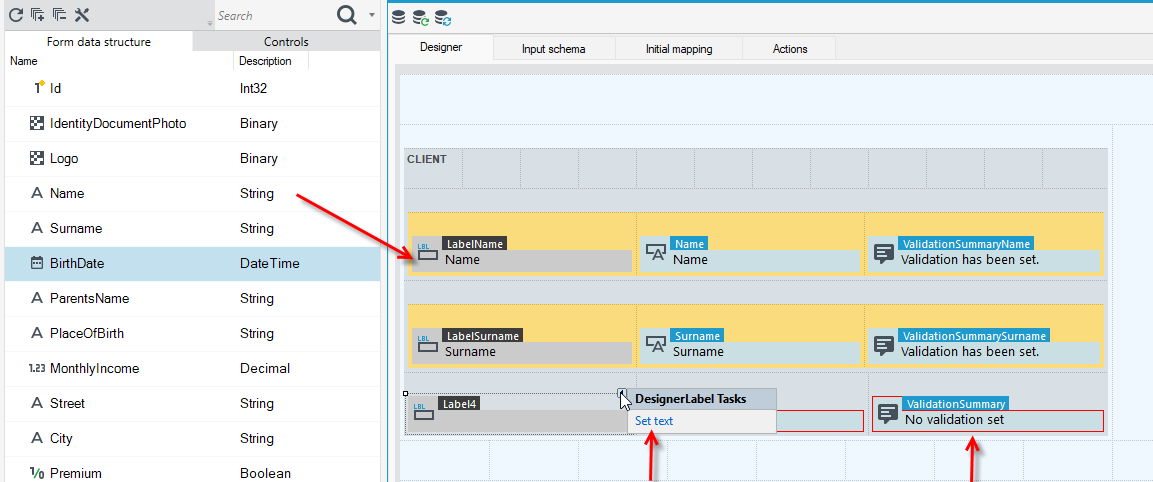The height and width of the screenshot is (482, 1153).
Task: Open the tools wrench-and-screwdriver icon
Action: tap(82, 15)
